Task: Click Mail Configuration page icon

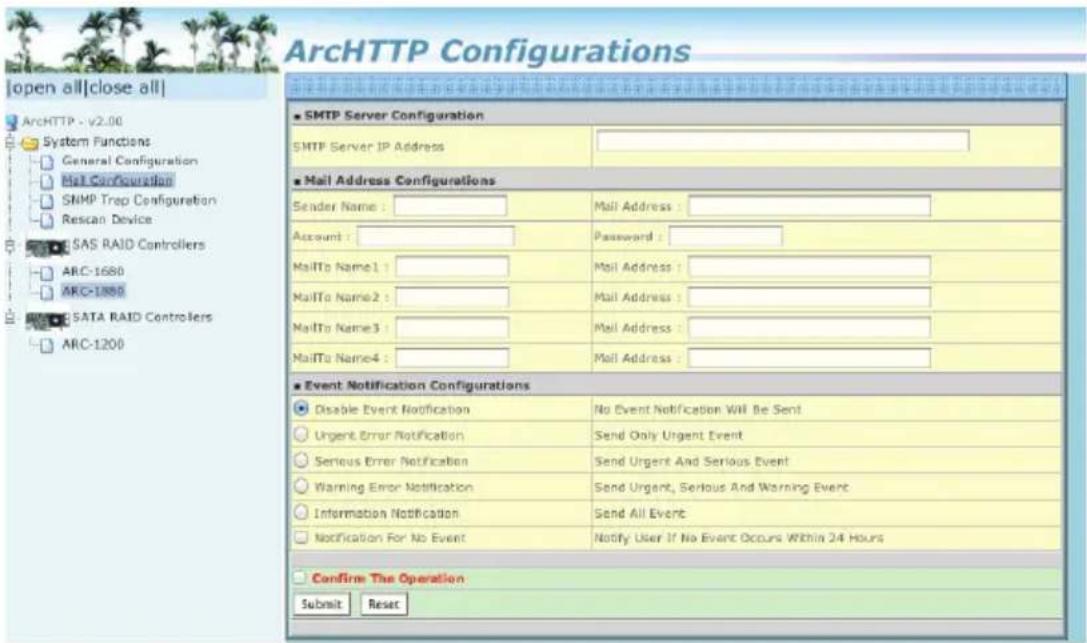Action: coord(46,182)
